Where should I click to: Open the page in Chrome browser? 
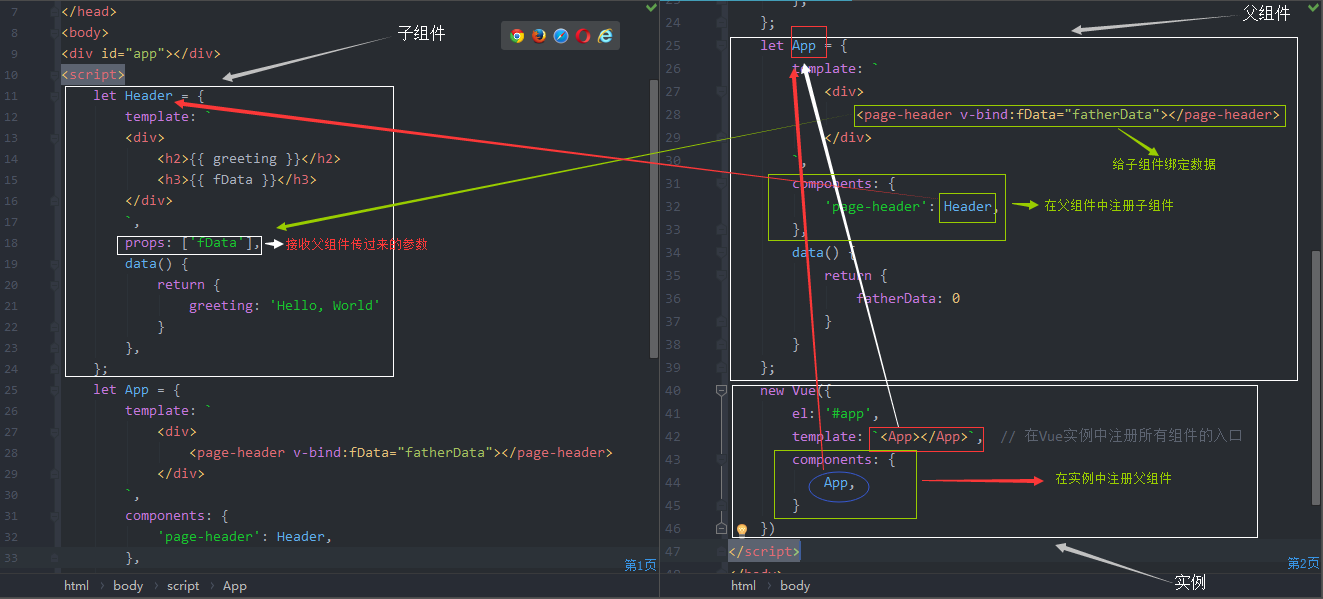[517, 36]
